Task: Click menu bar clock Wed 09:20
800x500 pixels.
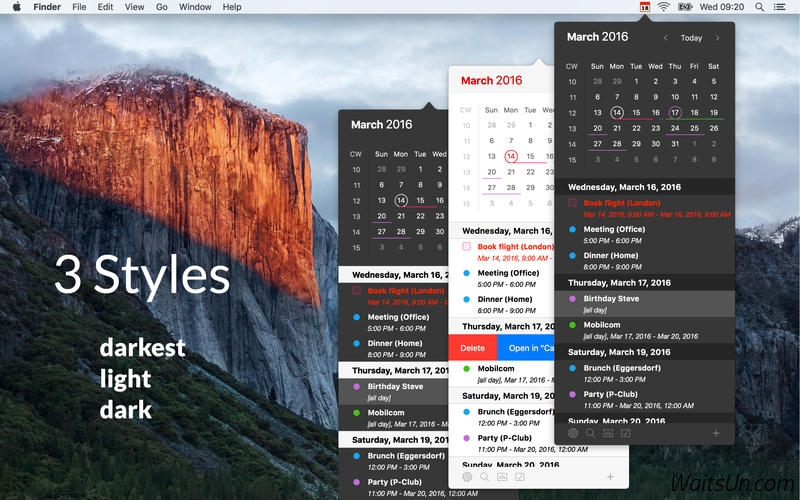Action: pyautogui.click(x=721, y=7)
